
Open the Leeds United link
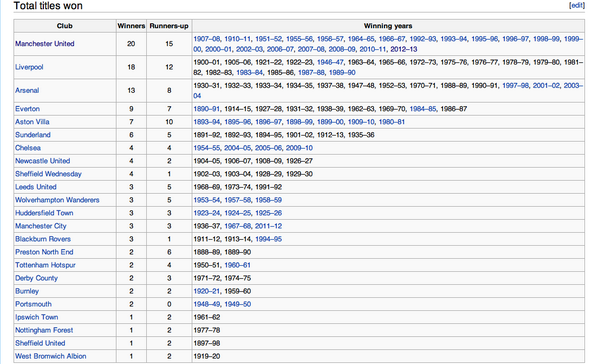pyautogui.click(x=36, y=187)
